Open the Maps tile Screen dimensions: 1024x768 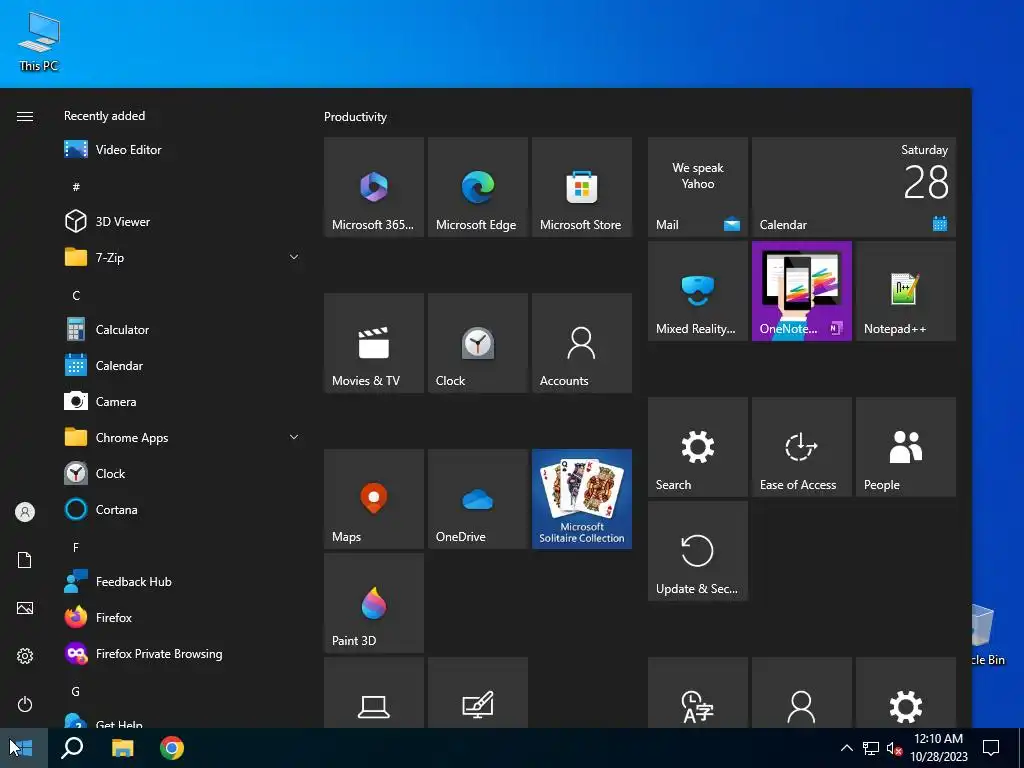374,499
